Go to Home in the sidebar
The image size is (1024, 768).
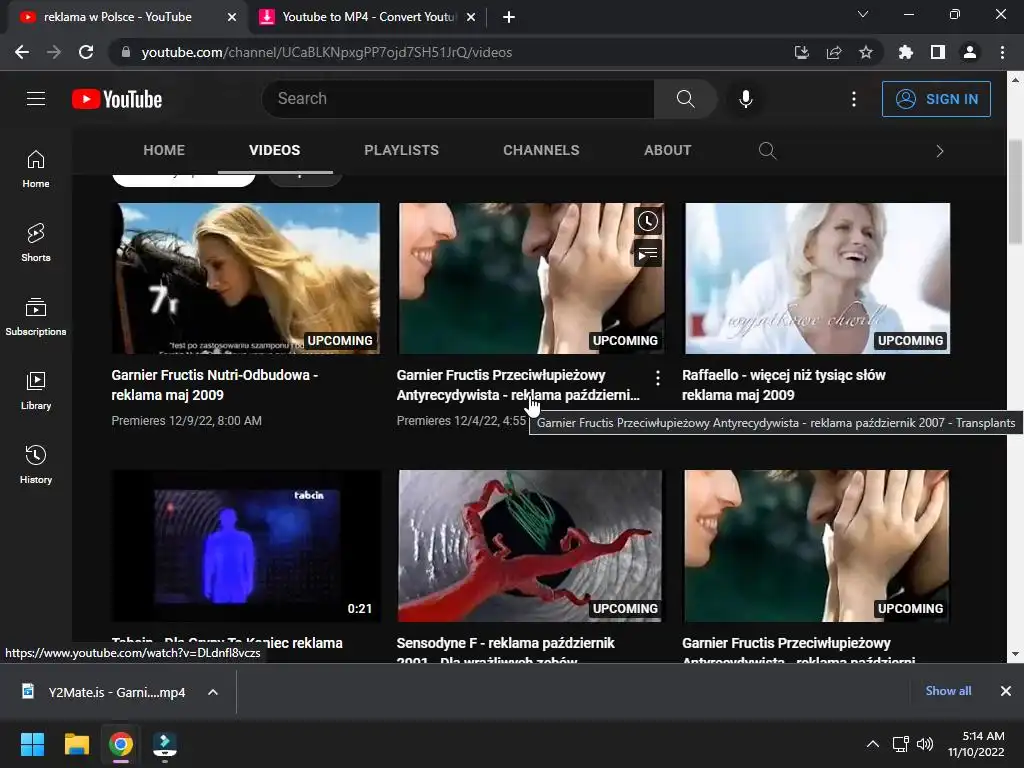point(36,169)
